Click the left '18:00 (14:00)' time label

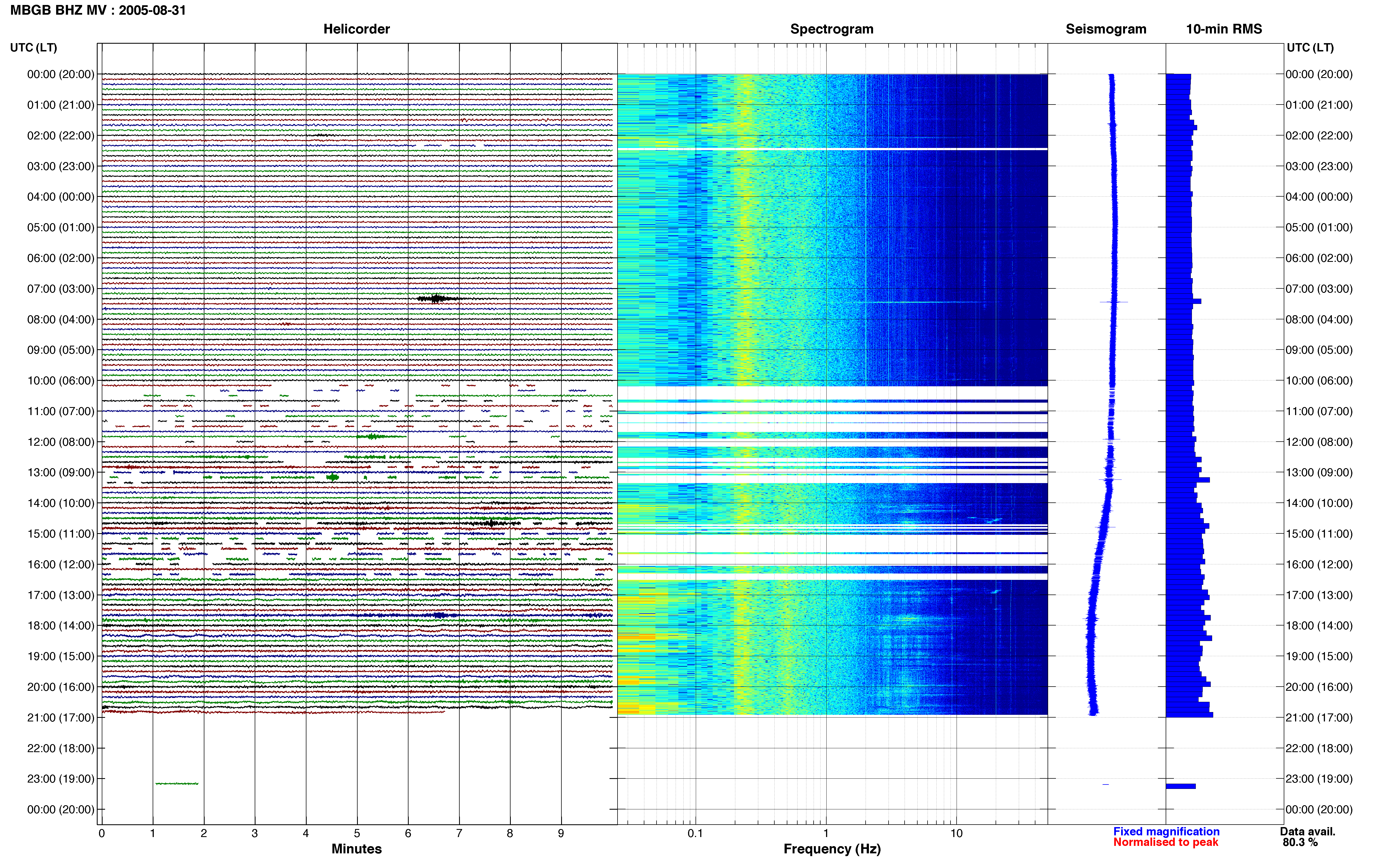coord(61,626)
